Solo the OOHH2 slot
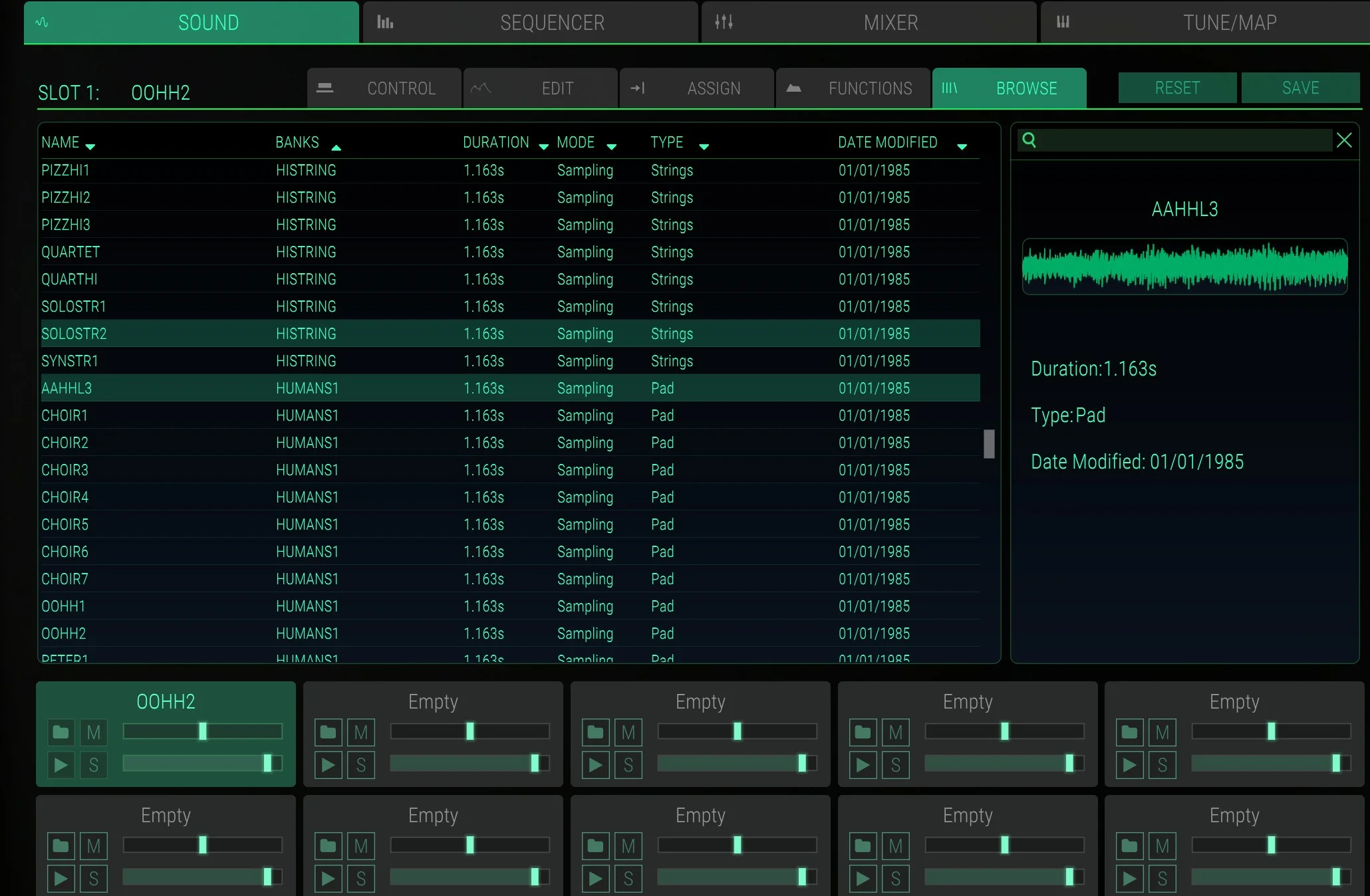 tap(94, 765)
